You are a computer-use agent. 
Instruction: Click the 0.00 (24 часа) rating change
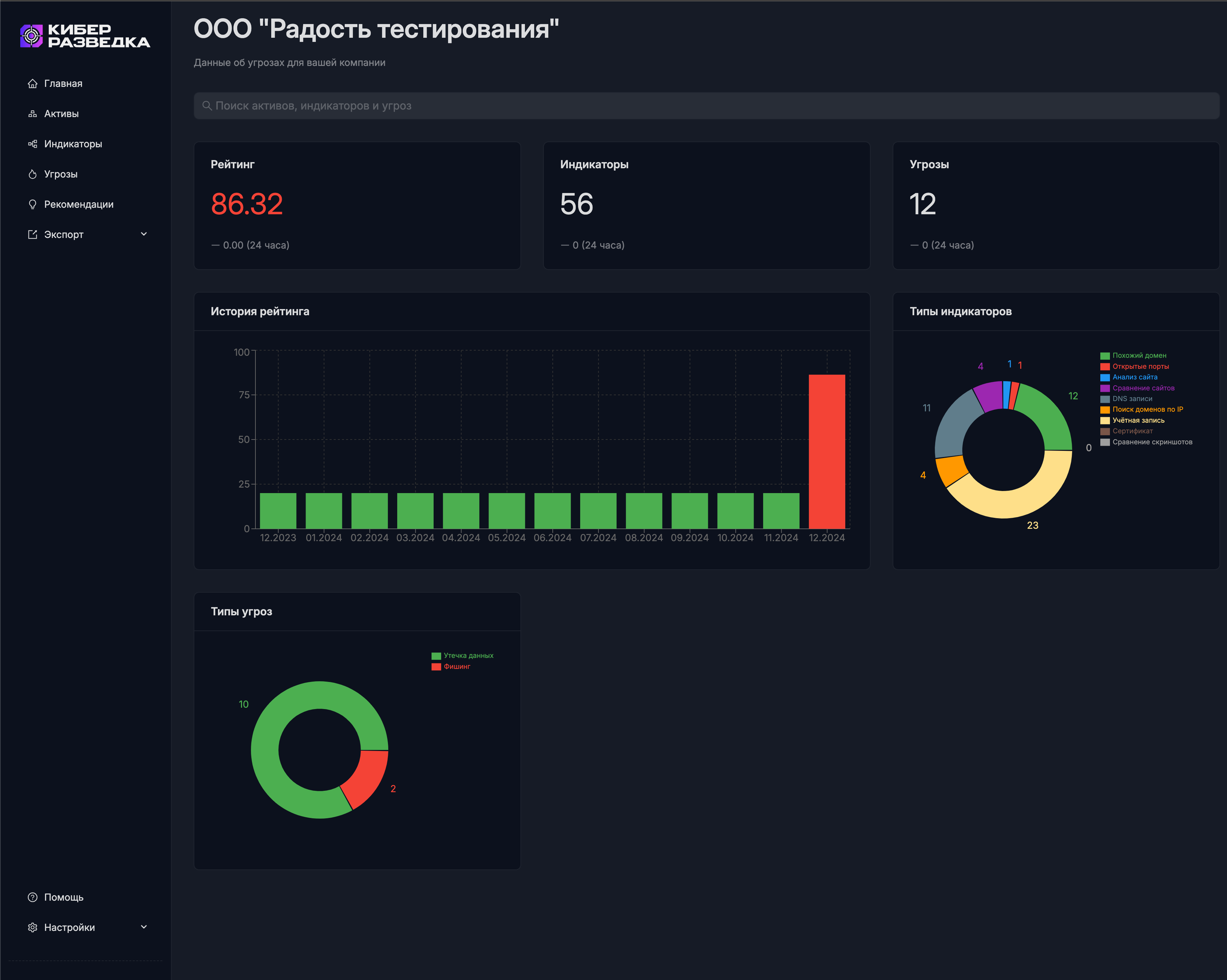point(250,245)
